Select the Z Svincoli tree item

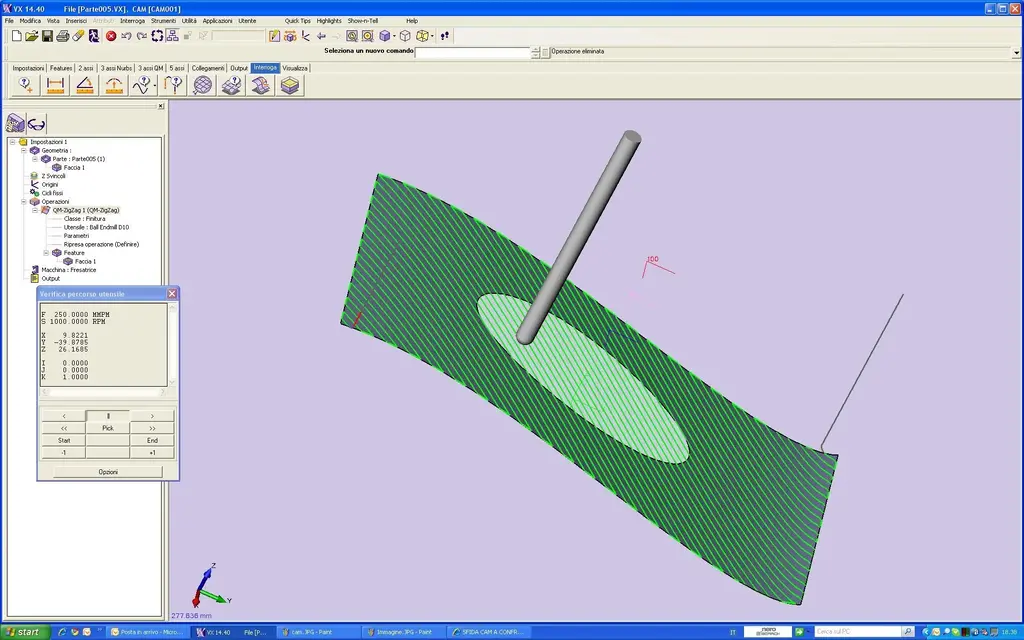coord(53,176)
